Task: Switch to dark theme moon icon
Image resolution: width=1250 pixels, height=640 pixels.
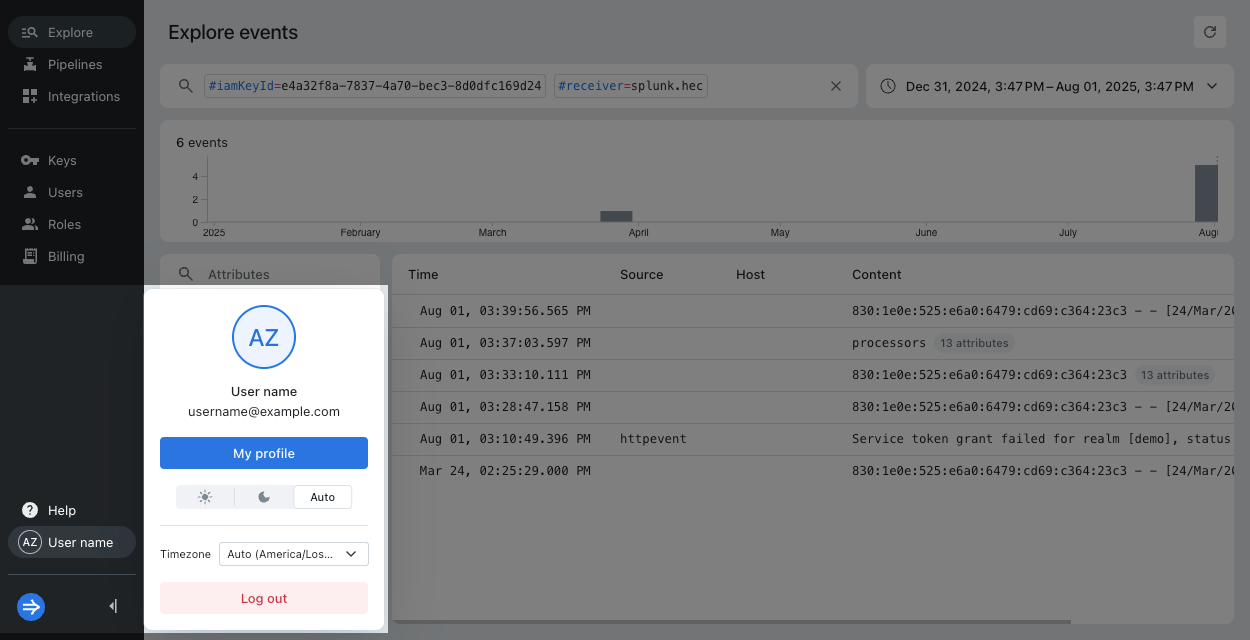Action: pos(264,497)
